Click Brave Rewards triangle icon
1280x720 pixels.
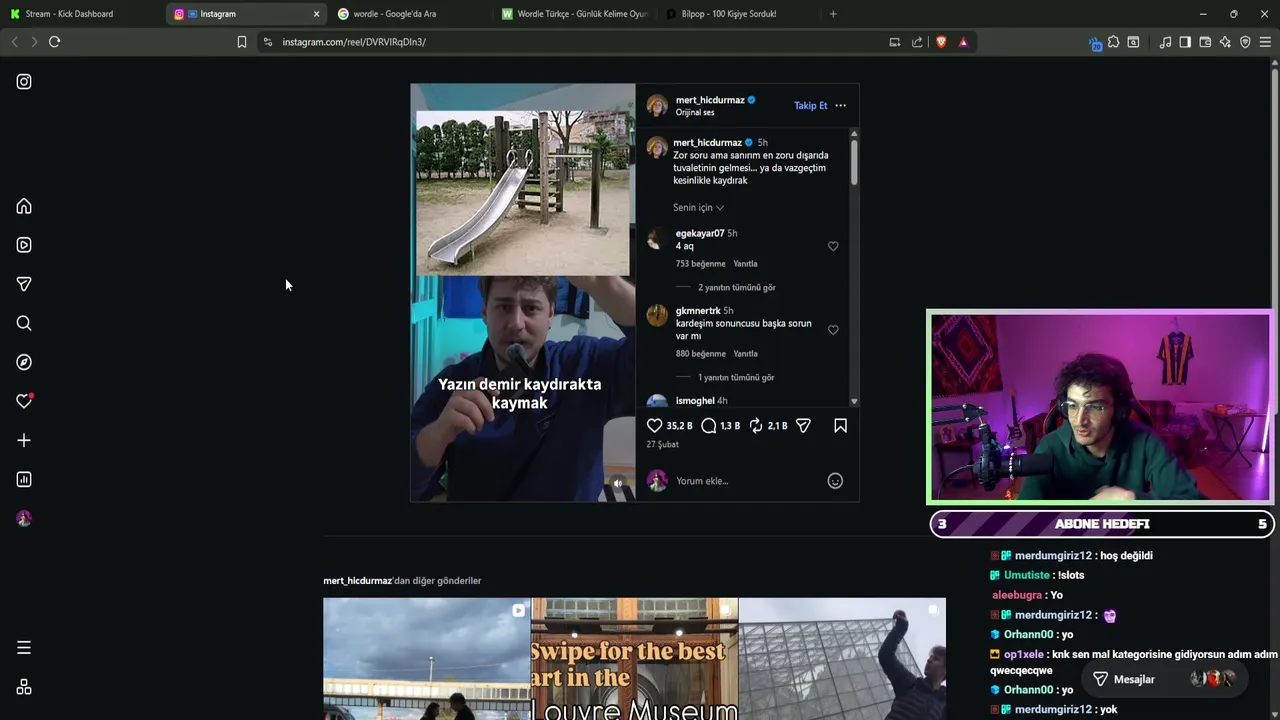[963, 42]
